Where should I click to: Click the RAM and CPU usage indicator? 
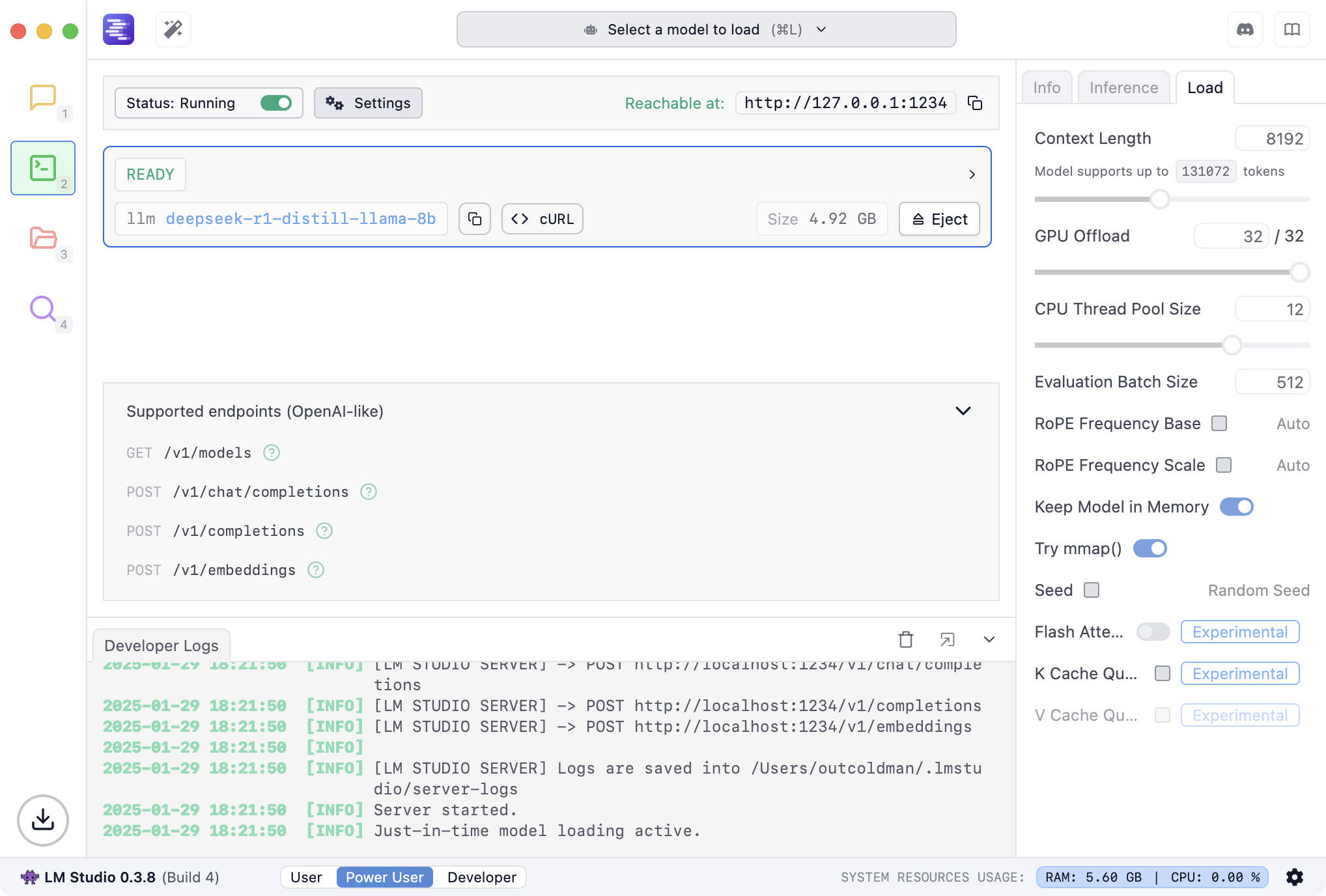pyautogui.click(x=1152, y=877)
